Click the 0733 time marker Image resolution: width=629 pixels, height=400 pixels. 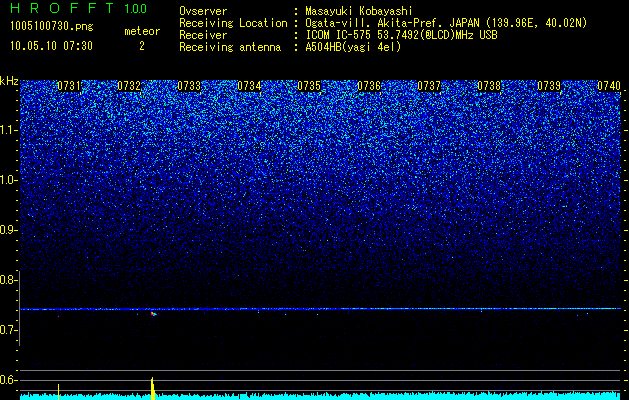click(x=189, y=86)
